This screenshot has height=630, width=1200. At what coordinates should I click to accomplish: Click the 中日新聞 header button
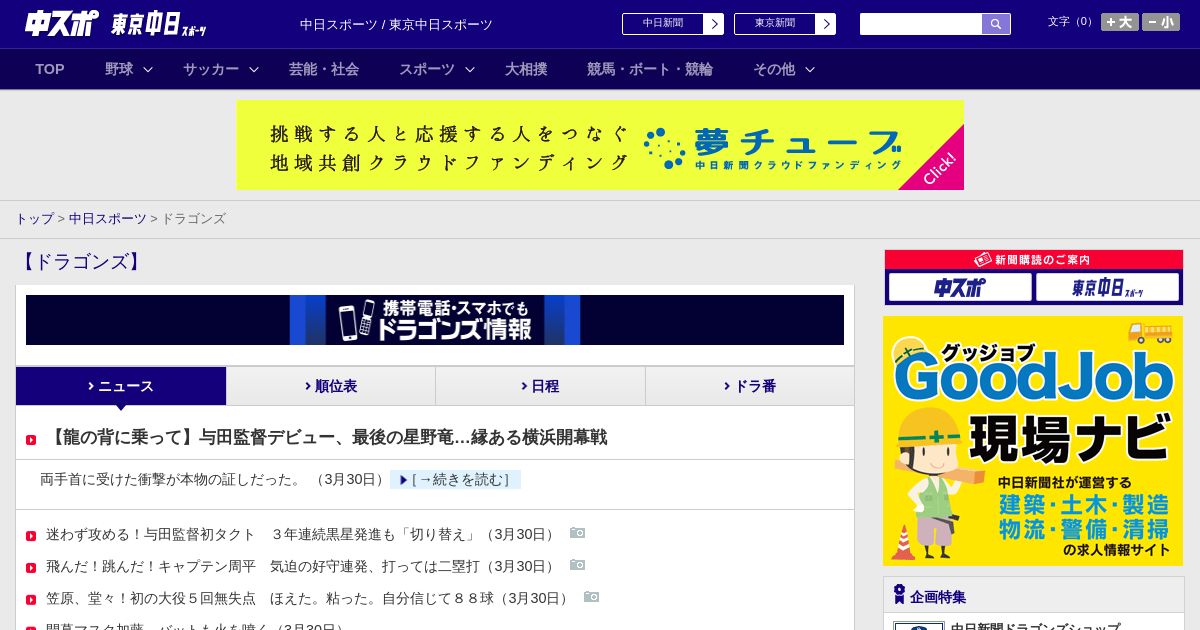(663, 24)
